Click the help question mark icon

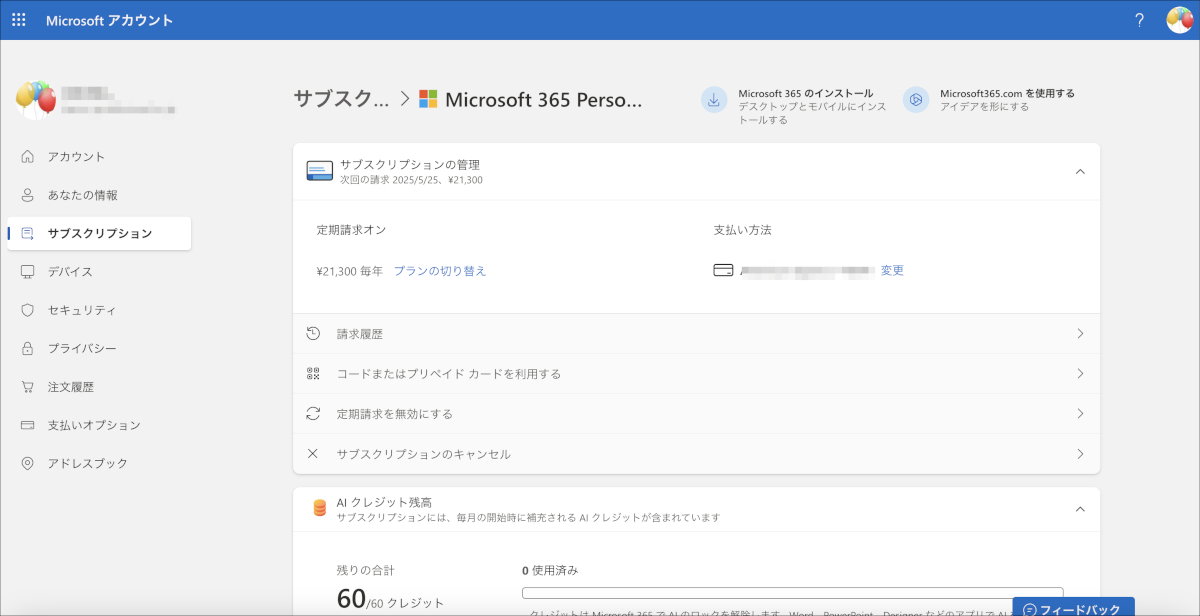tap(1139, 19)
